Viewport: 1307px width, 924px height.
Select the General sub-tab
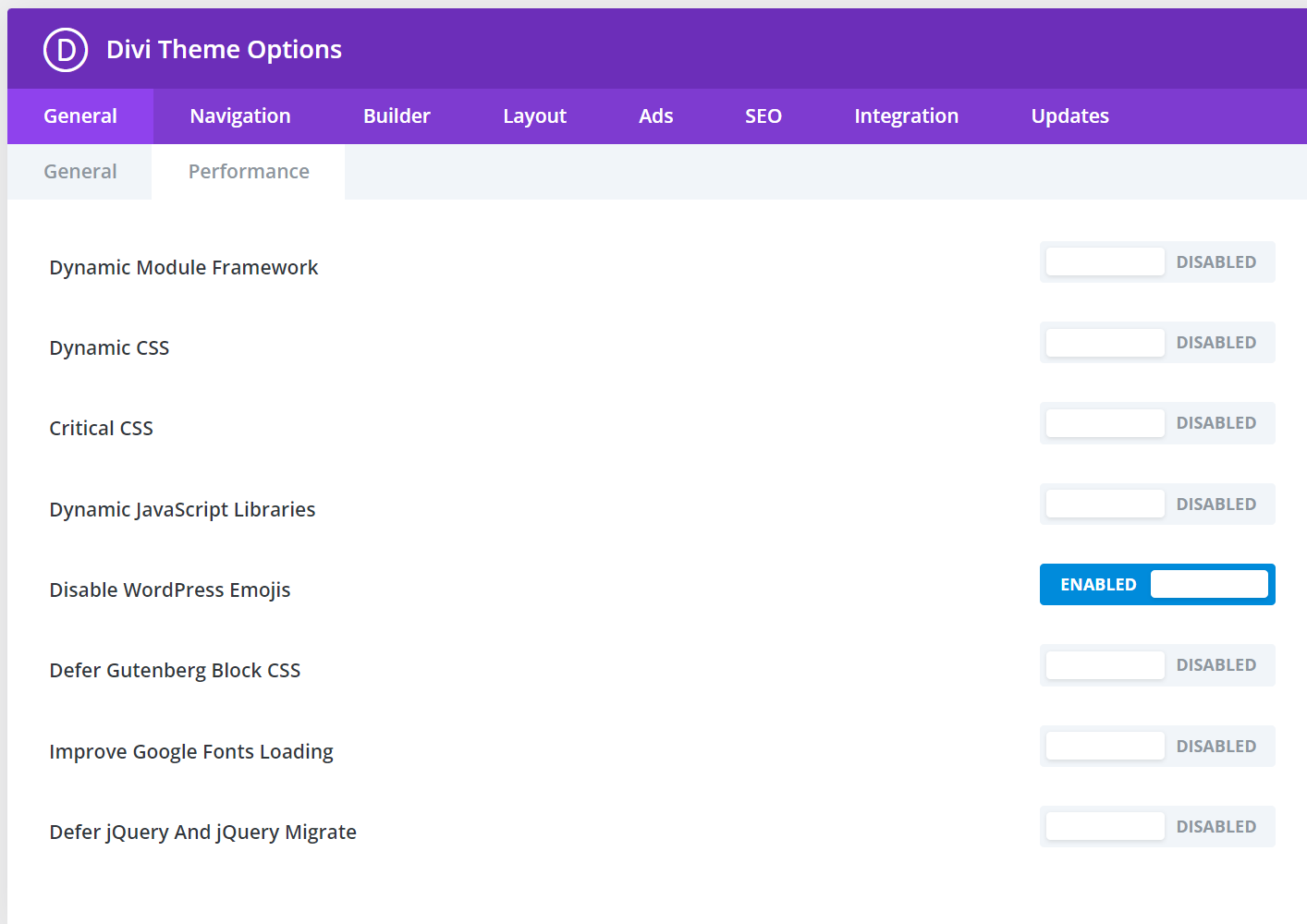pyautogui.click(x=80, y=172)
